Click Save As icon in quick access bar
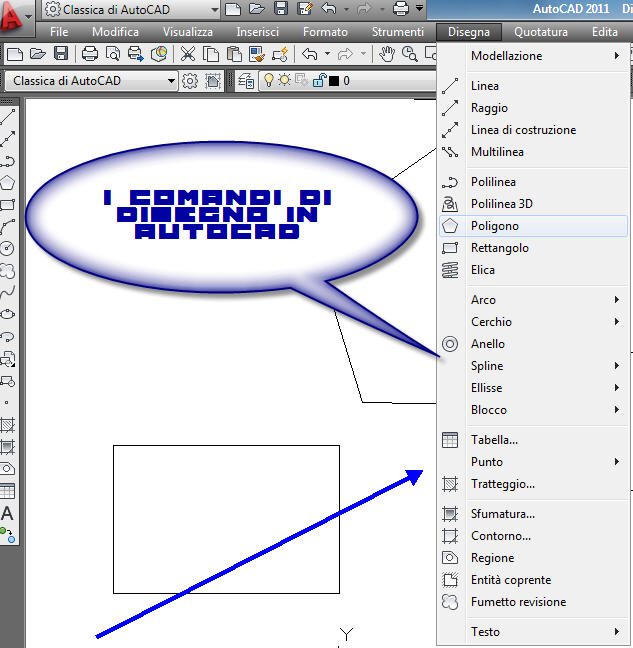This screenshot has height=648, width=633. click(x=305, y=9)
